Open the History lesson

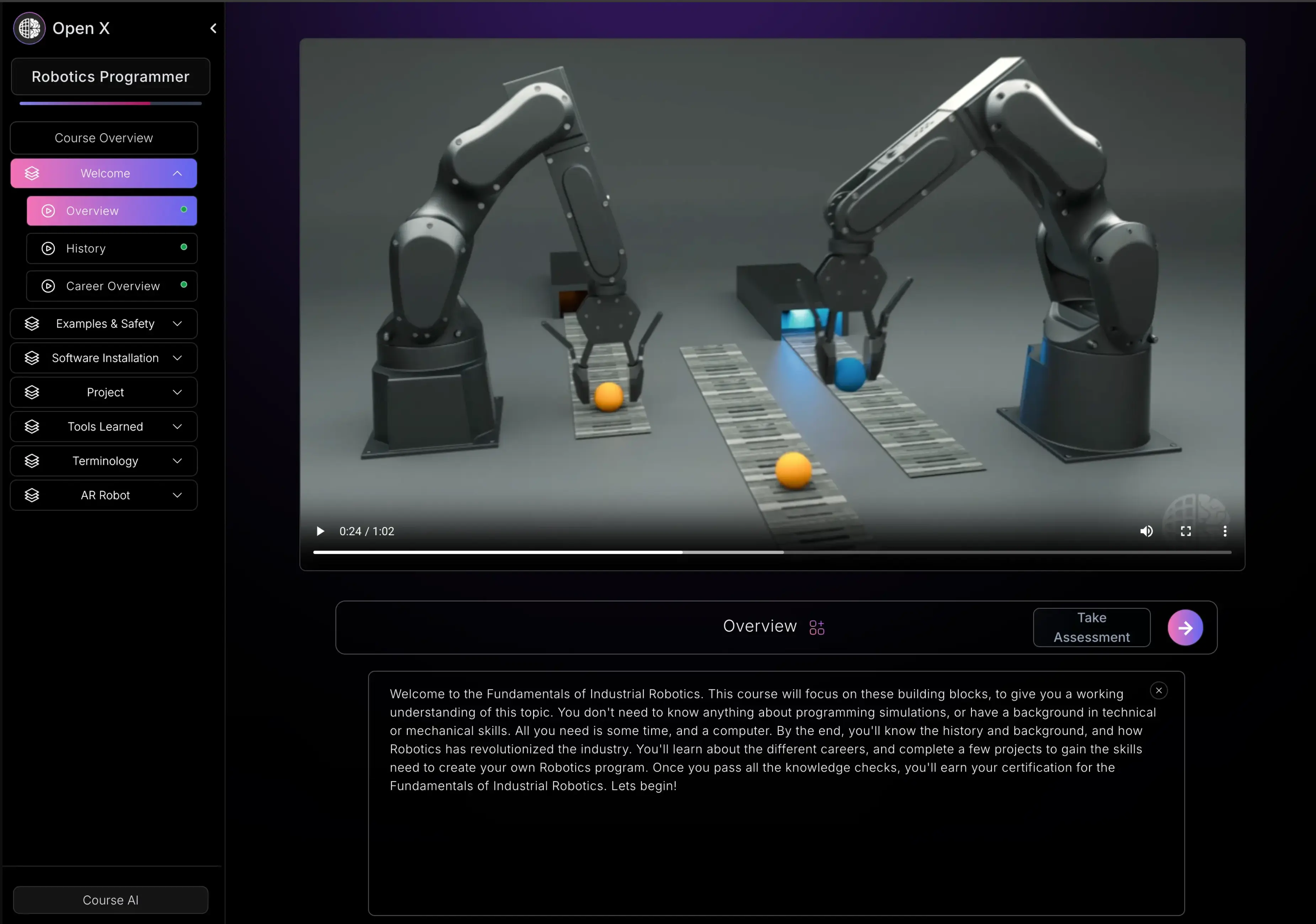pos(86,249)
